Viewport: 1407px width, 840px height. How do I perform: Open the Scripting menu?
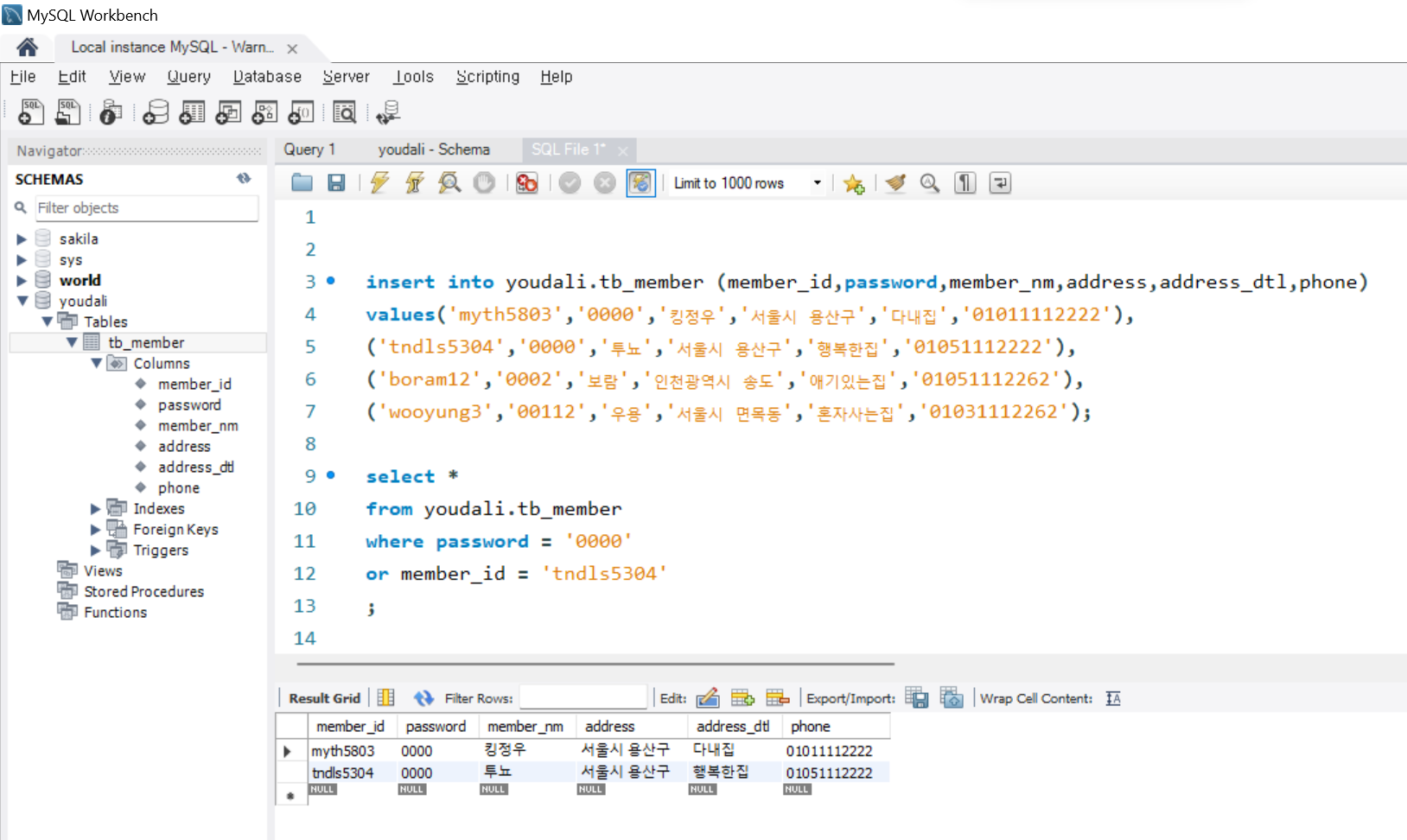(487, 76)
